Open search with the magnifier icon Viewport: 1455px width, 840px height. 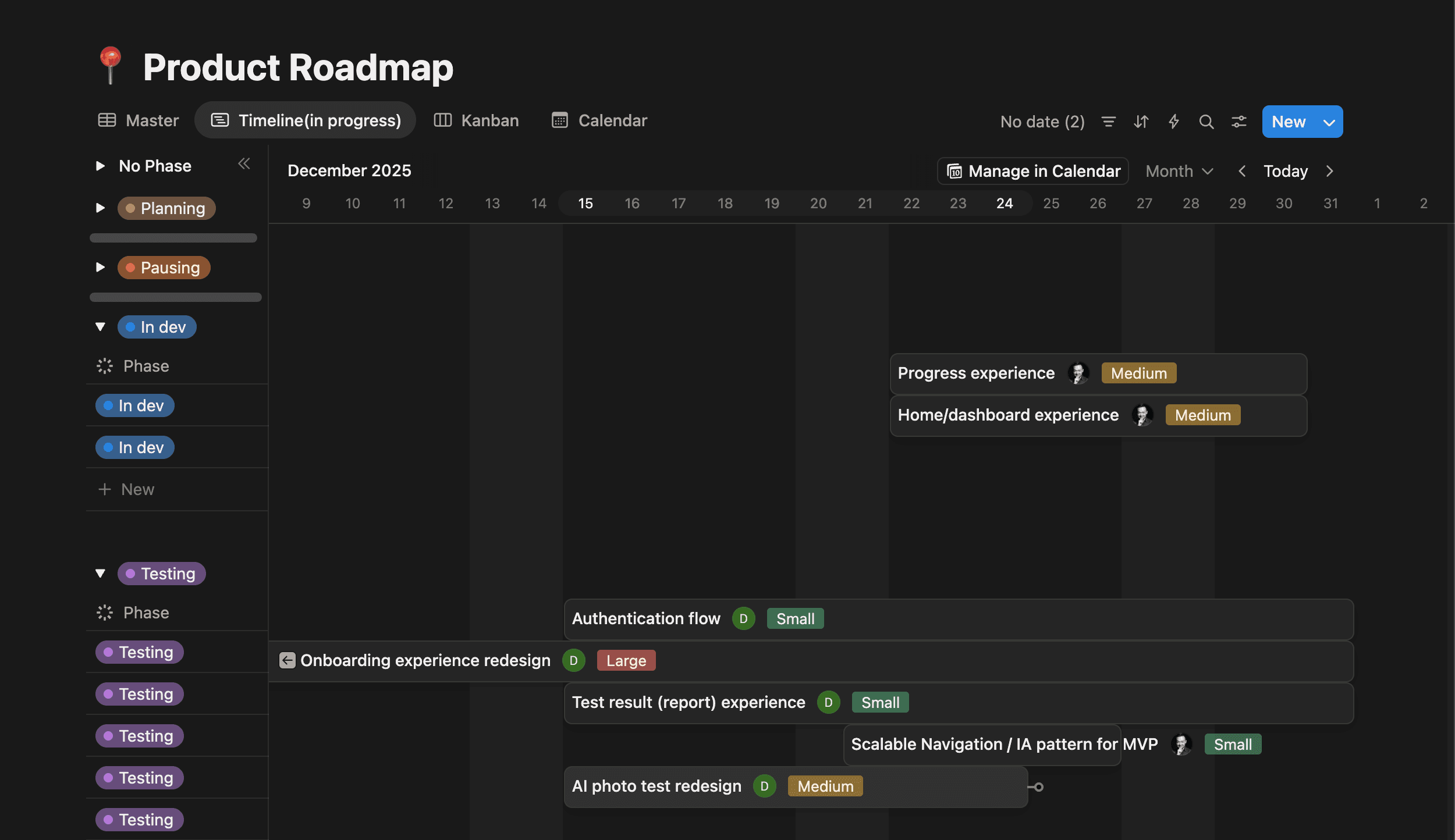1206,122
